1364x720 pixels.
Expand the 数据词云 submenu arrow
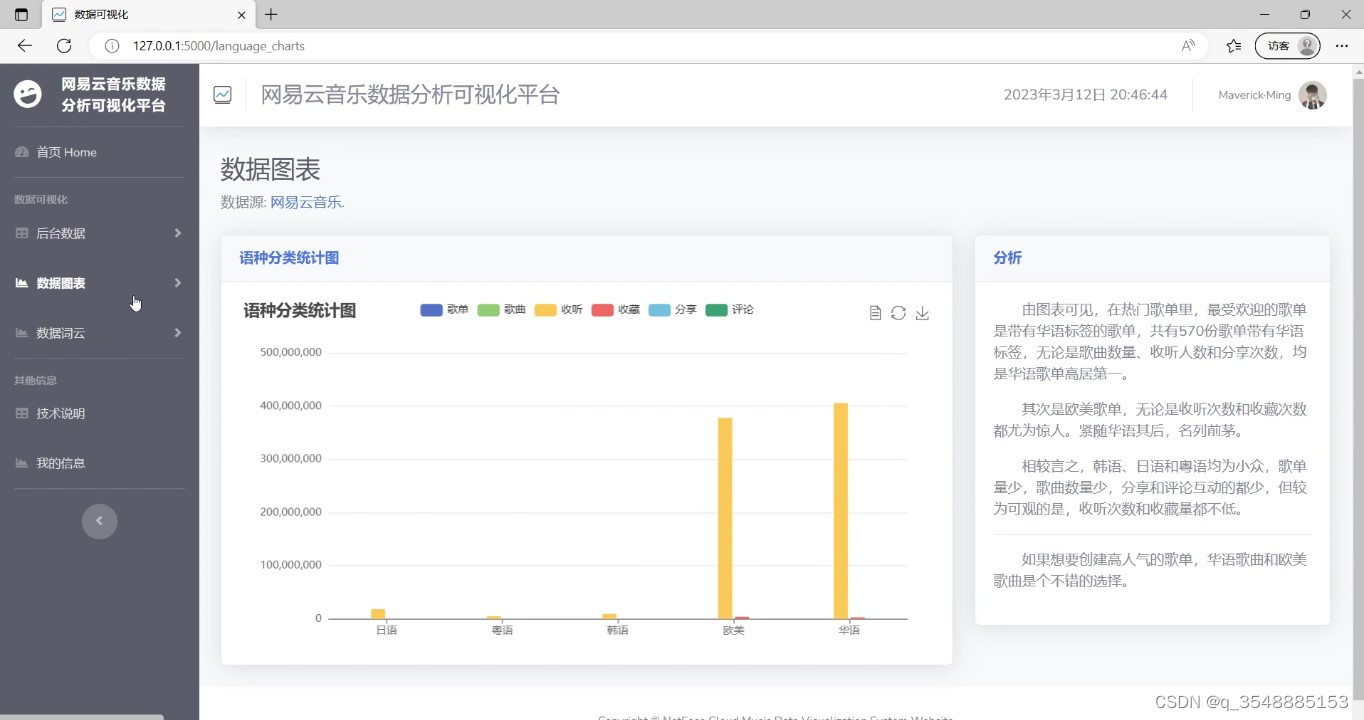point(178,333)
